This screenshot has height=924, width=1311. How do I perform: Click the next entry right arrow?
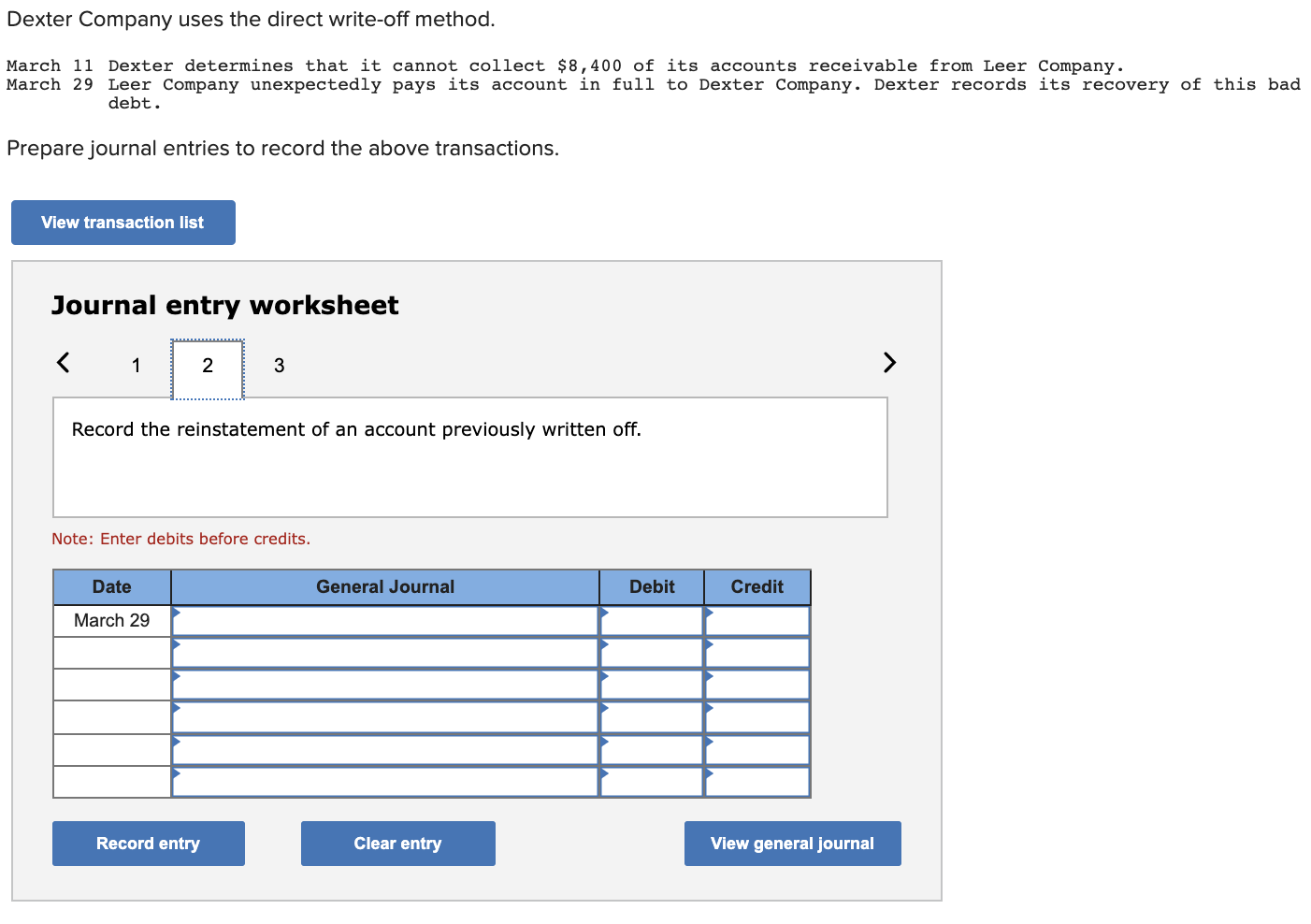[889, 362]
